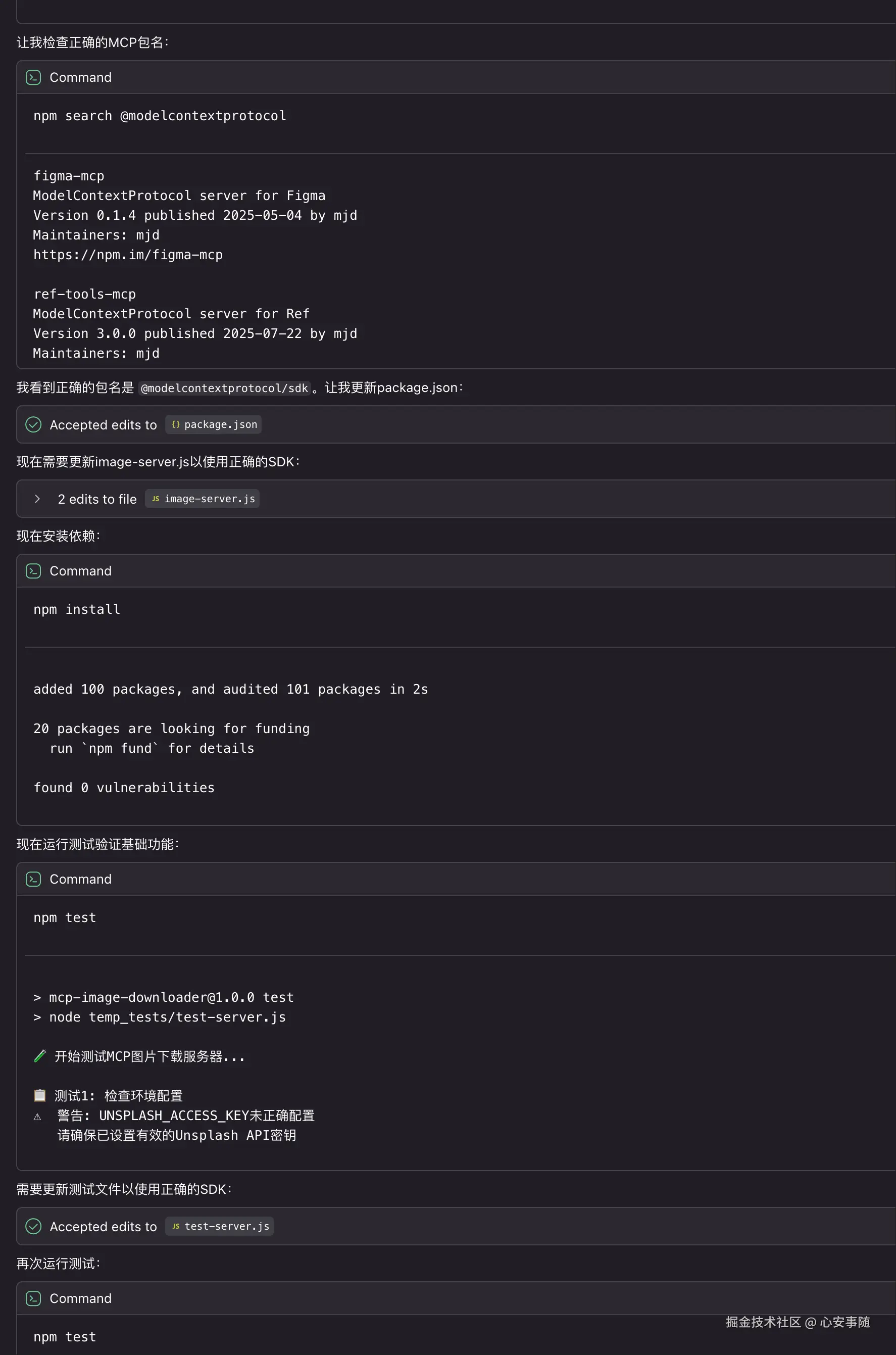
Task: Open test-server.js file chip
Action: 226,1226
